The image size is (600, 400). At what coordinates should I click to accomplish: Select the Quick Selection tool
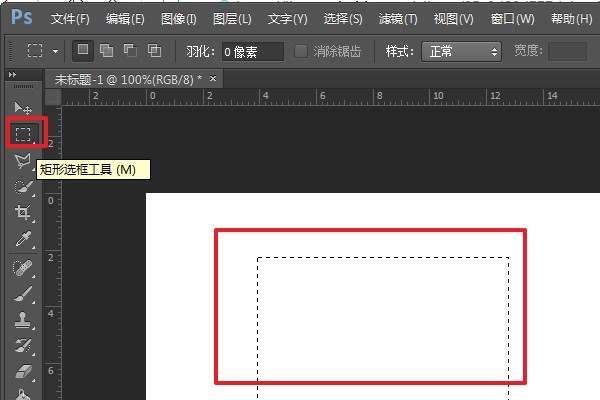pos(23,187)
